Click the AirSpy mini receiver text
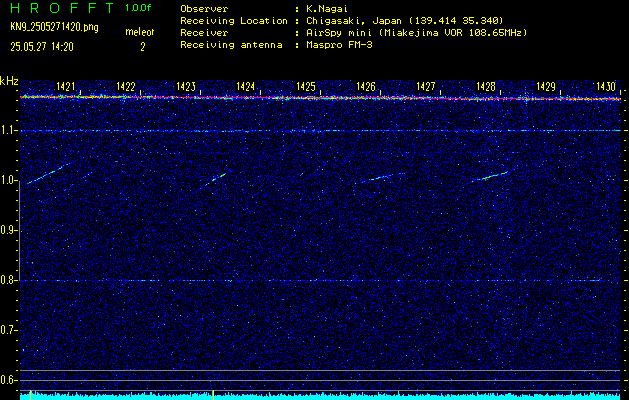Screen dimensions: 629x400 (416, 33)
